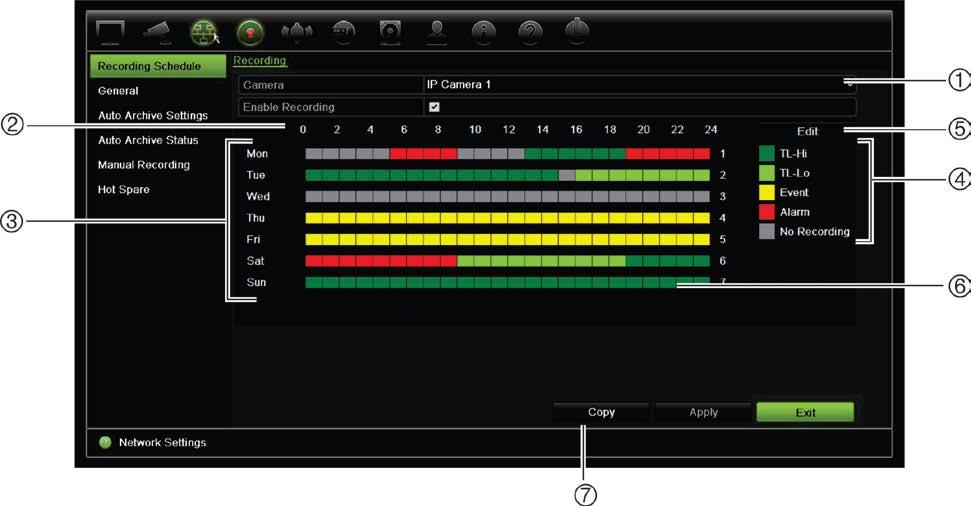Open the Camera dropdown showing IP Camera 1
The image size is (971, 506).
point(640,85)
